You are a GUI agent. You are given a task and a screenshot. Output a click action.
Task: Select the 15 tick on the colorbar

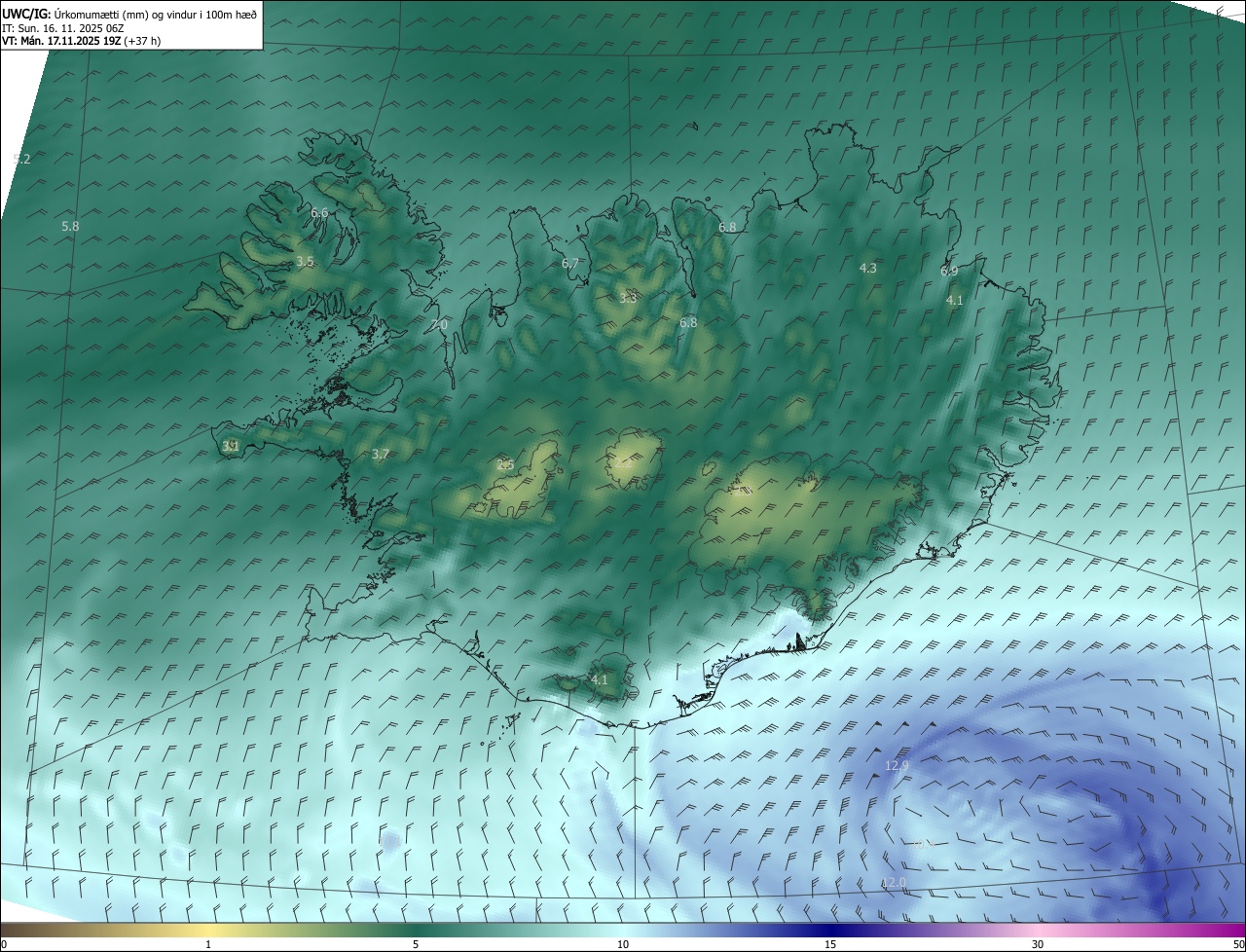[830, 944]
